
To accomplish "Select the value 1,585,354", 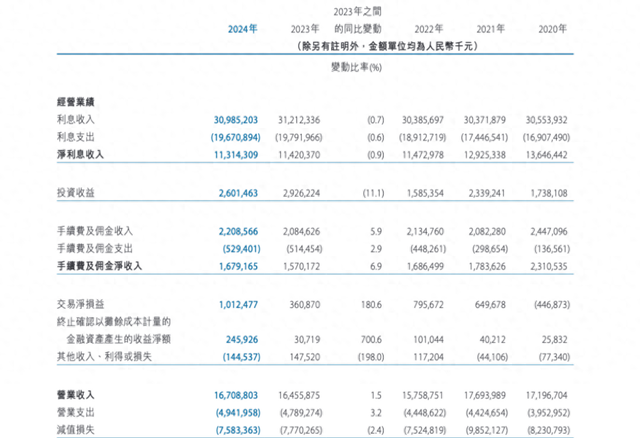I will tap(425, 193).
